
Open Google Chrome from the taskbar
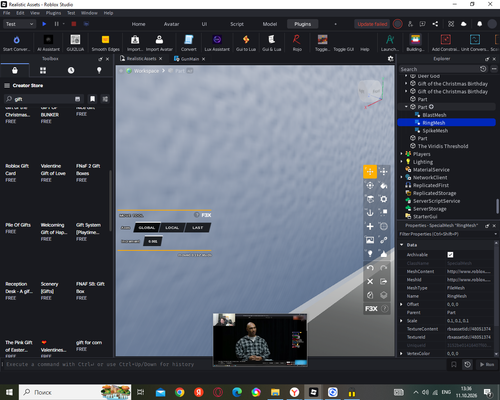180,392
